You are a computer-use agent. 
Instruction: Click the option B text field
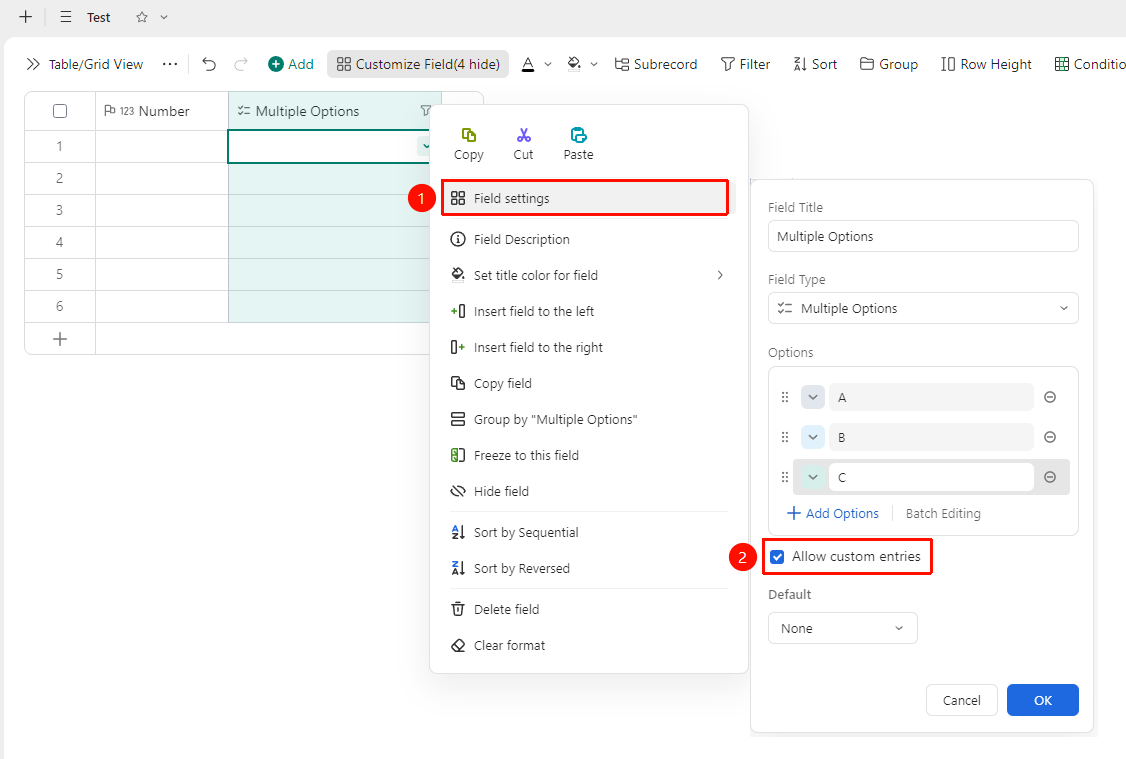pos(931,437)
